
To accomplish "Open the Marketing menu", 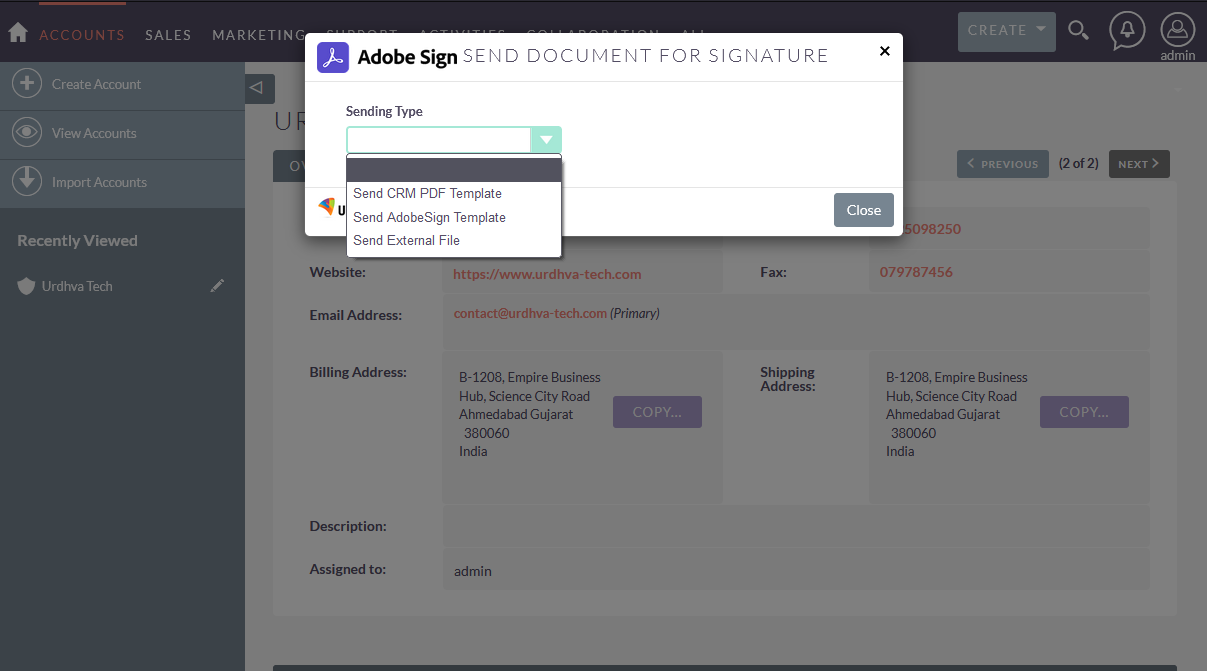I will coord(259,35).
